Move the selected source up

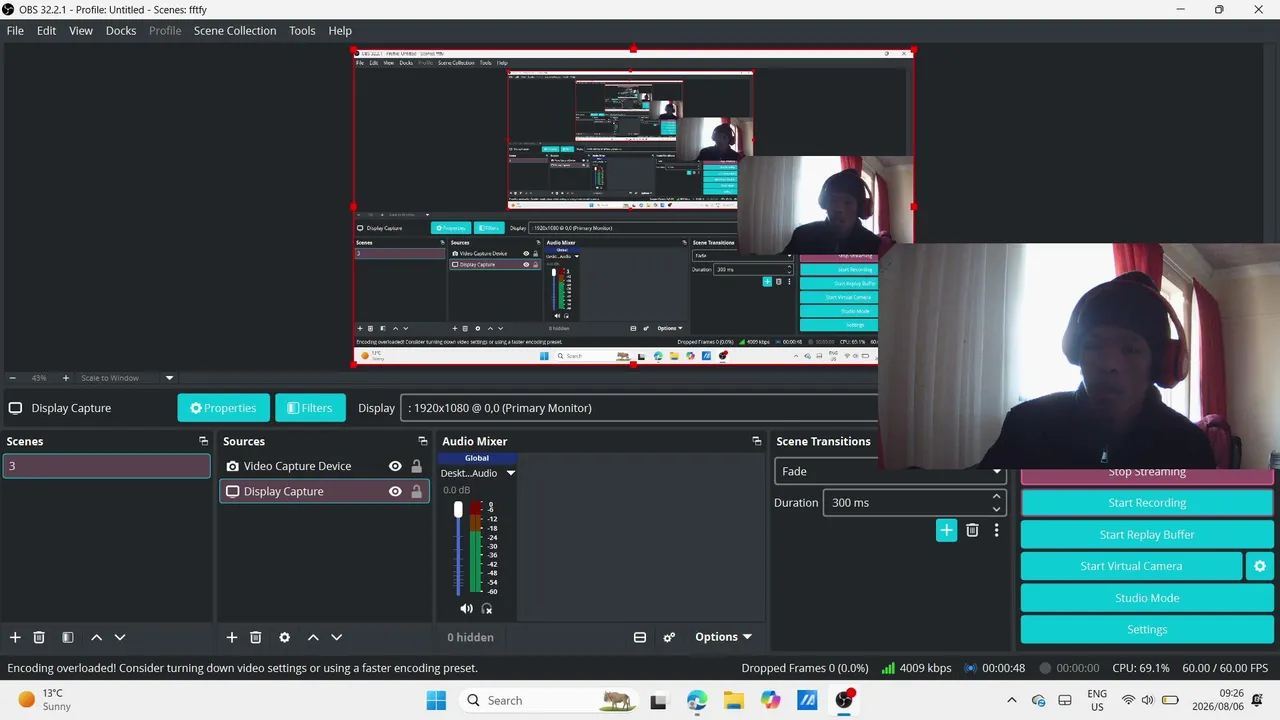313,637
